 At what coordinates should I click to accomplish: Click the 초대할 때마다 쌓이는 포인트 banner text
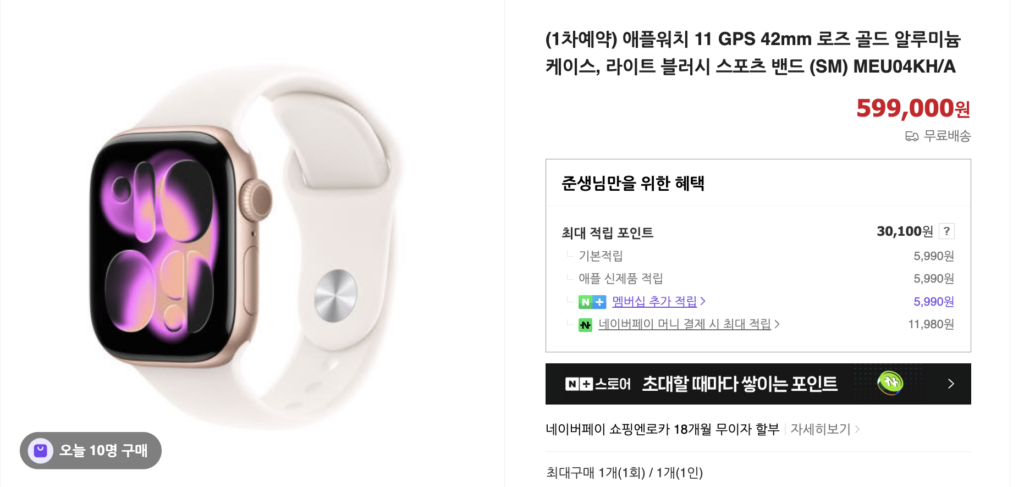coord(739,384)
